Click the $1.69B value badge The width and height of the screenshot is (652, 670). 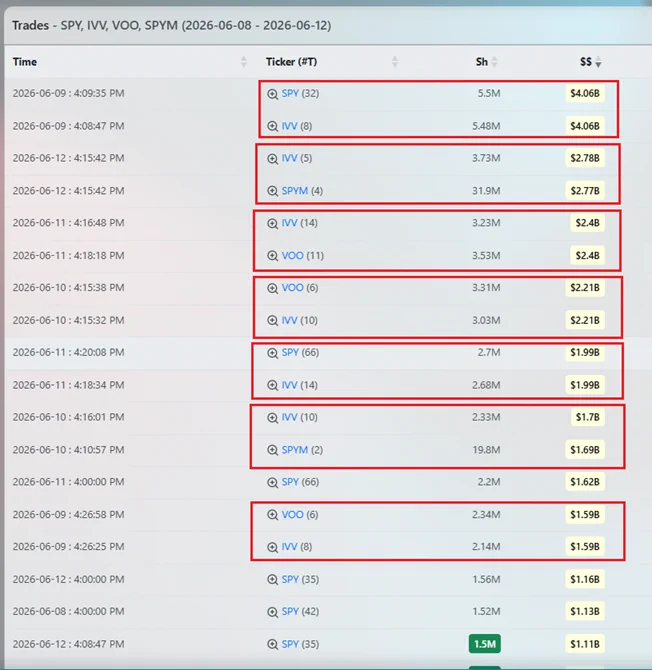tap(585, 450)
